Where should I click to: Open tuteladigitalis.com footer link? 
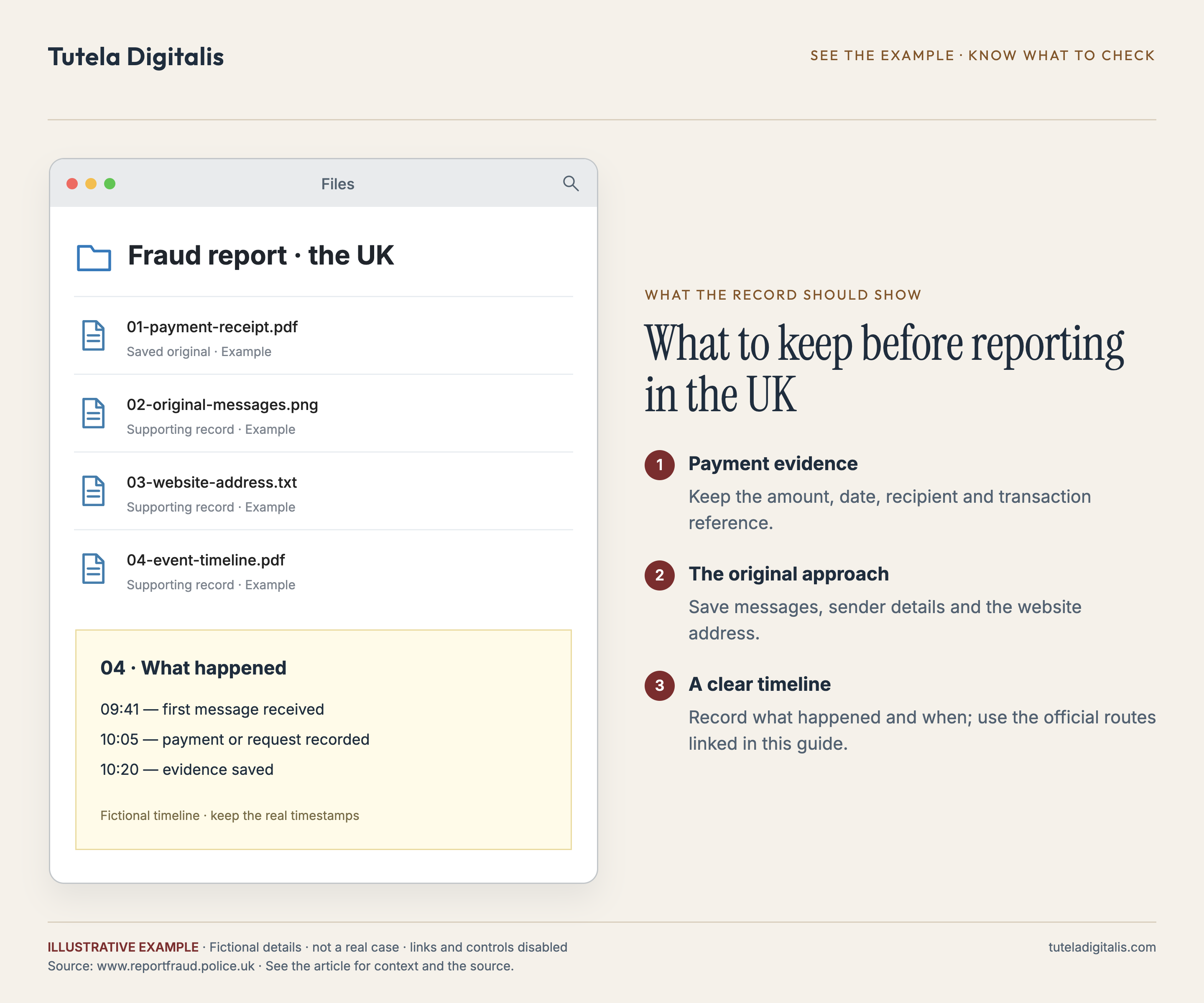1102,947
